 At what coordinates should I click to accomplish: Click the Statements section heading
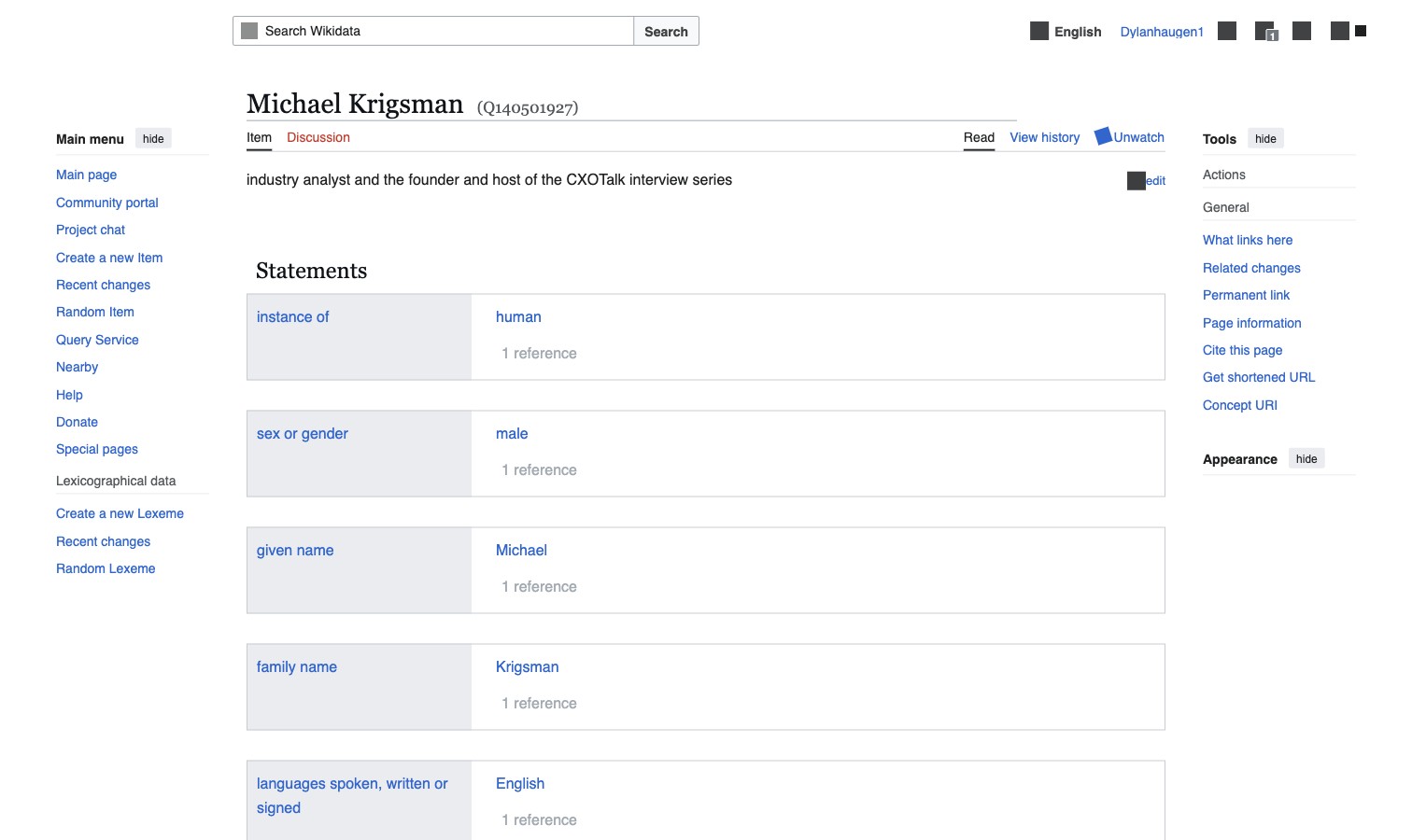(311, 271)
